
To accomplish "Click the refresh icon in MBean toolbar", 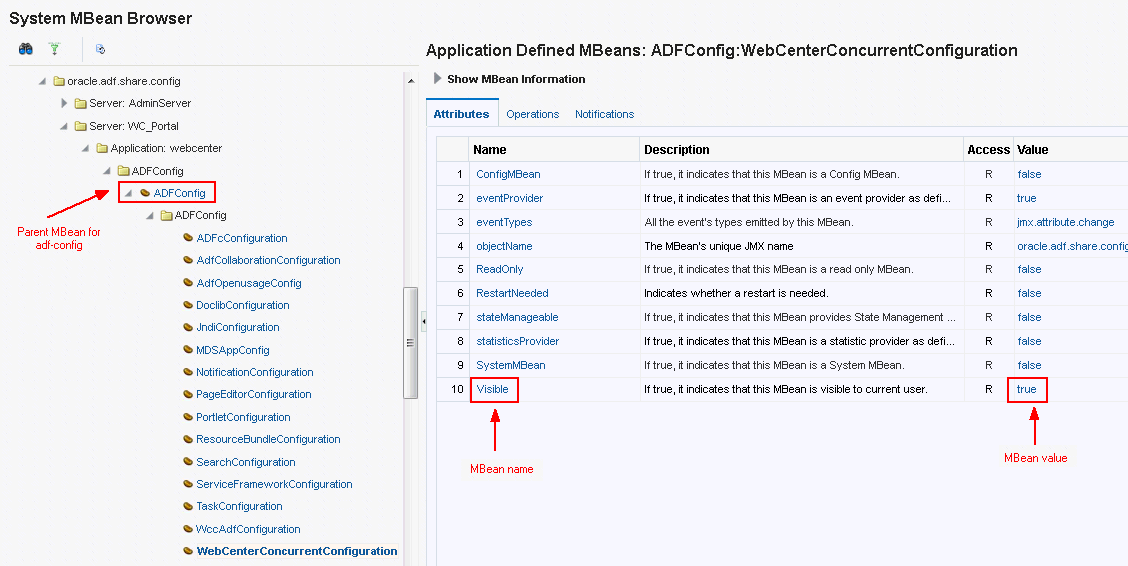I will click(x=101, y=49).
